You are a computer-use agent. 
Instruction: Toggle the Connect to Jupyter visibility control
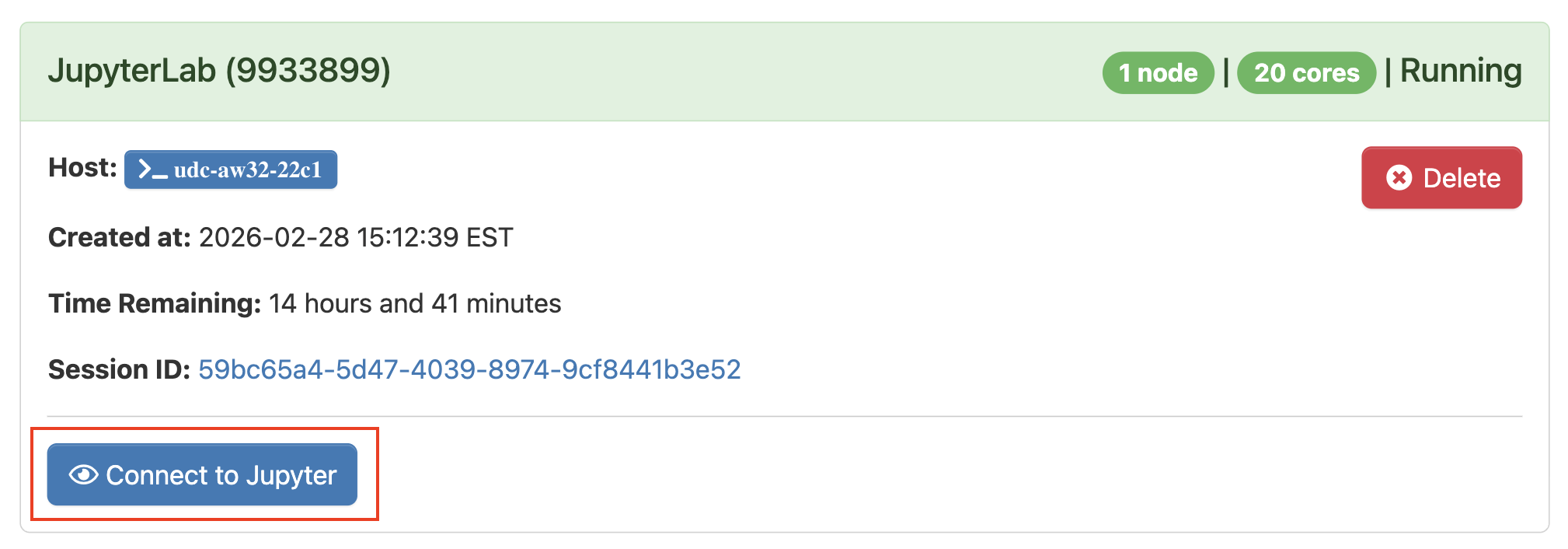pyautogui.click(x=201, y=474)
